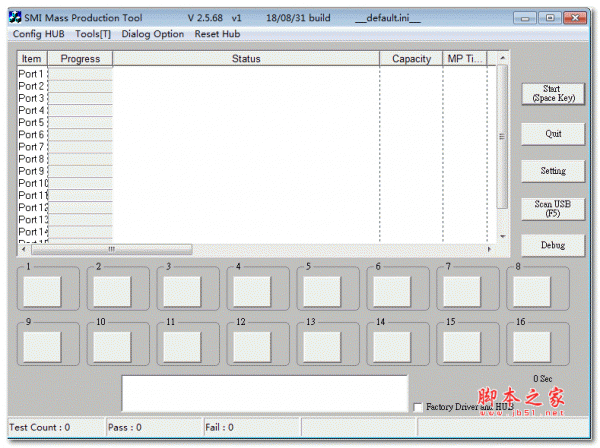This screenshot has width=600, height=448.
Task: Click the Item column header
Action: coord(32,59)
